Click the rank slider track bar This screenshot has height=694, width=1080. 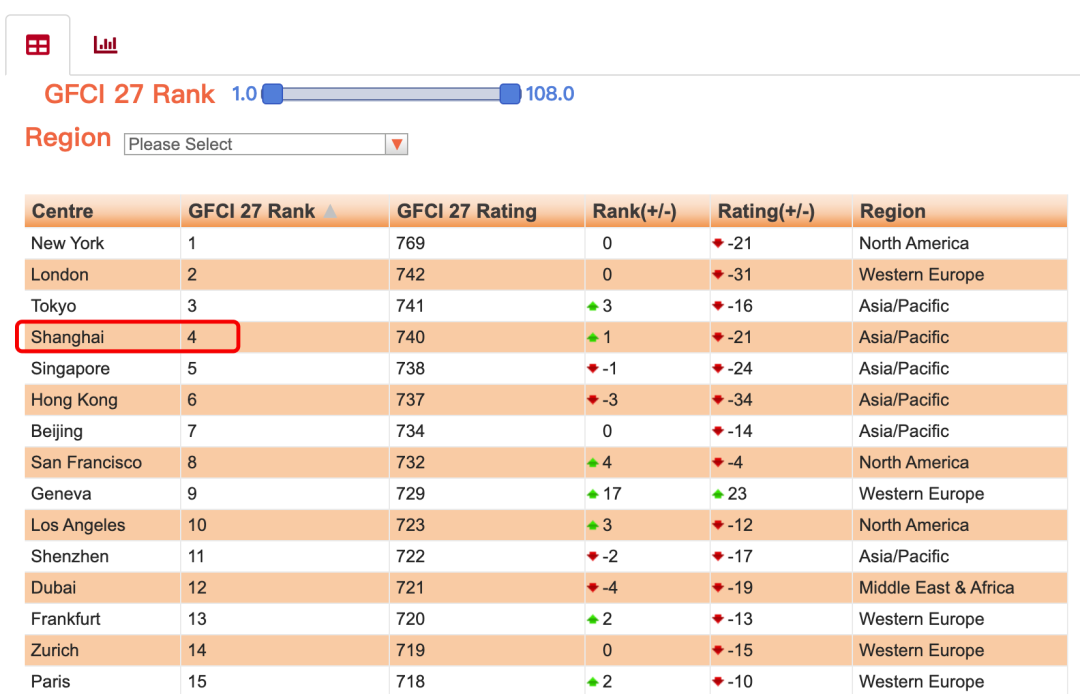(391, 94)
